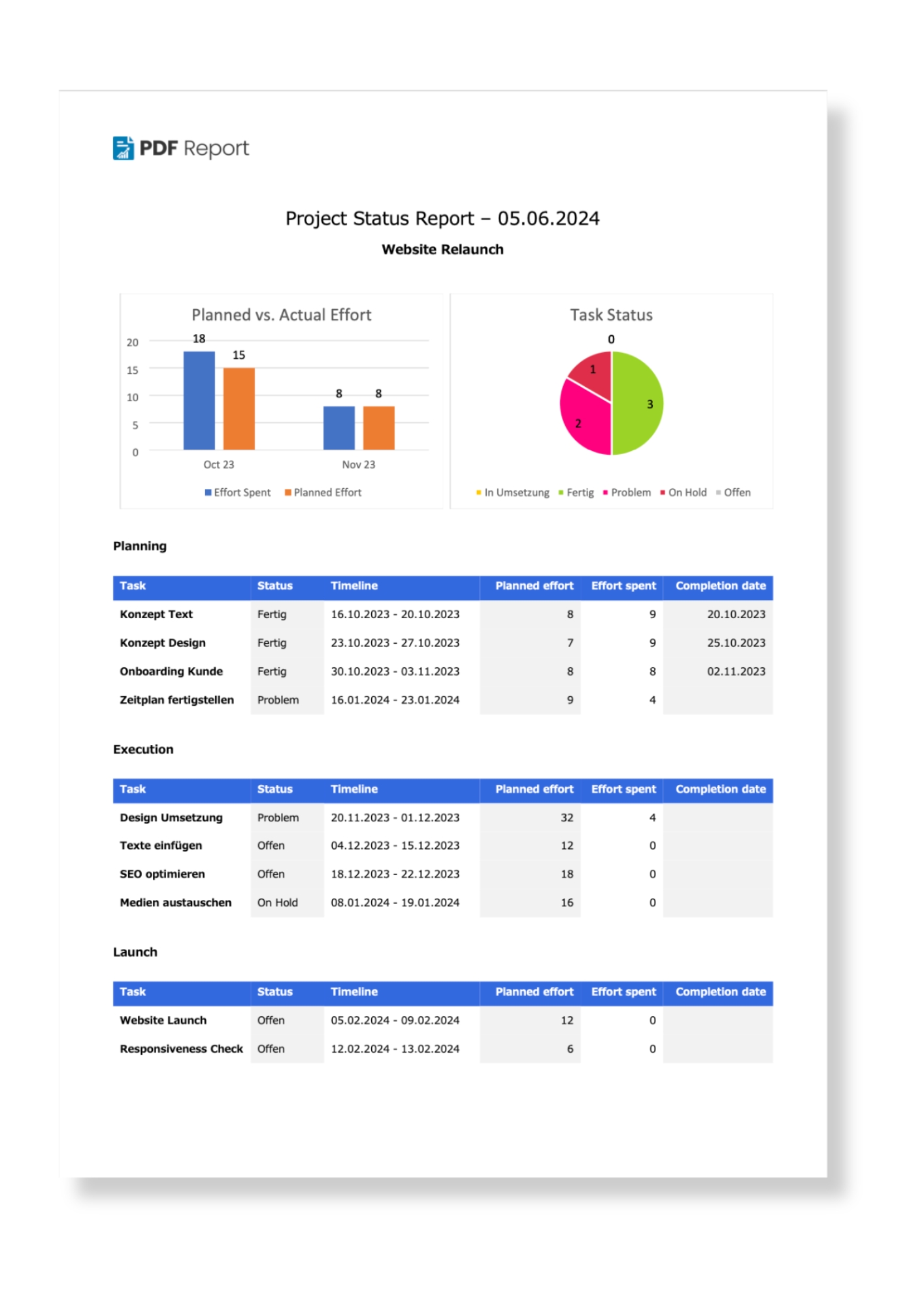Click the Responsiveness Check task name
Screen dimensions: 924x1307
[x=181, y=1050]
